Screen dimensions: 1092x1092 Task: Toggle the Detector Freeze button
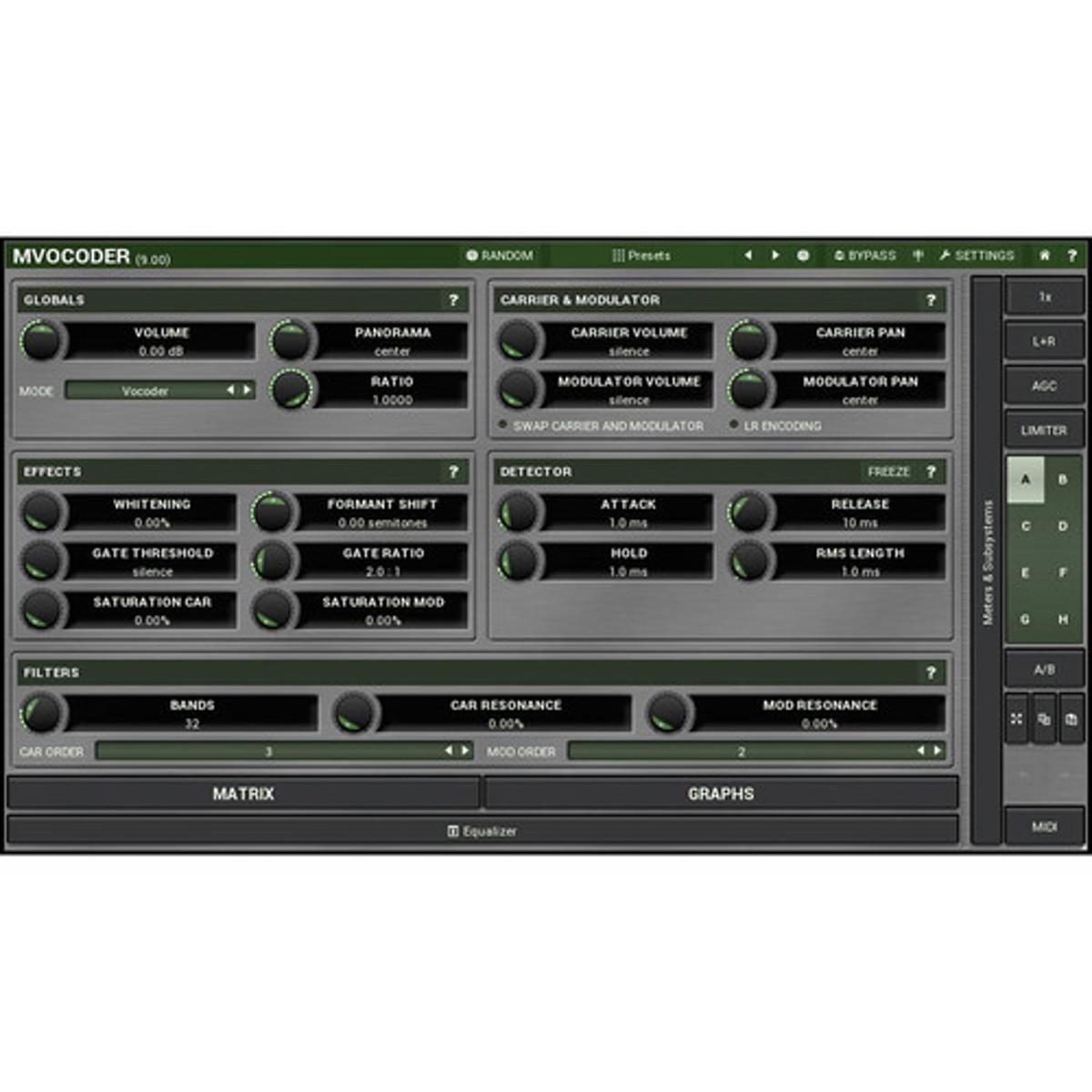click(888, 471)
